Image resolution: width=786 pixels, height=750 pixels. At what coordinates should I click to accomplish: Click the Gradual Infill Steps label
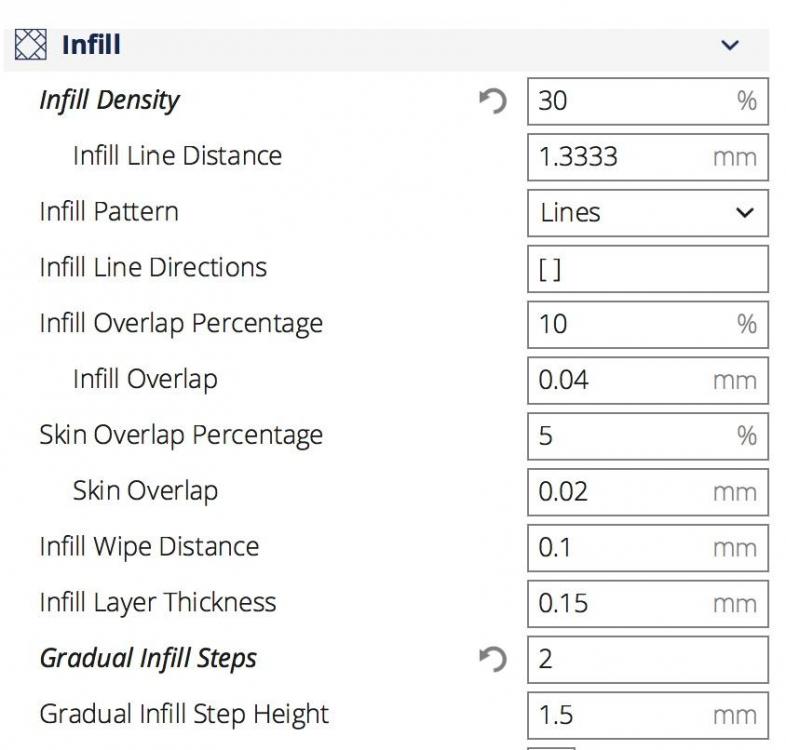[148, 658]
